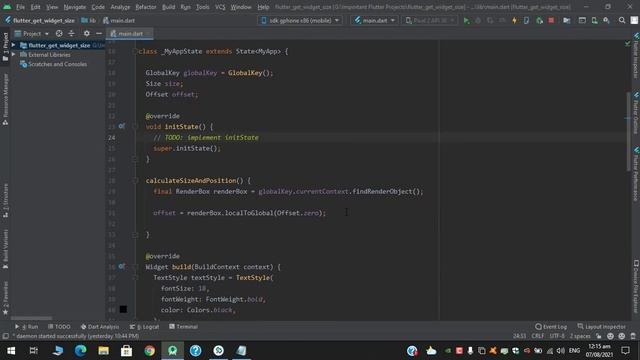The width and height of the screenshot is (640, 360).
Task: Open the Build menu
Action: pos(168,7)
